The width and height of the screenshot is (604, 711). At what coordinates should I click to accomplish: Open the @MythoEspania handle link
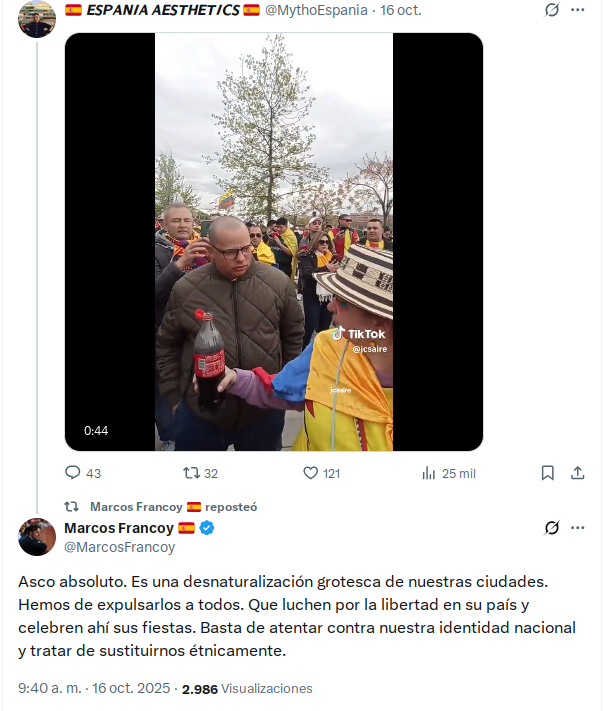(316, 10)
